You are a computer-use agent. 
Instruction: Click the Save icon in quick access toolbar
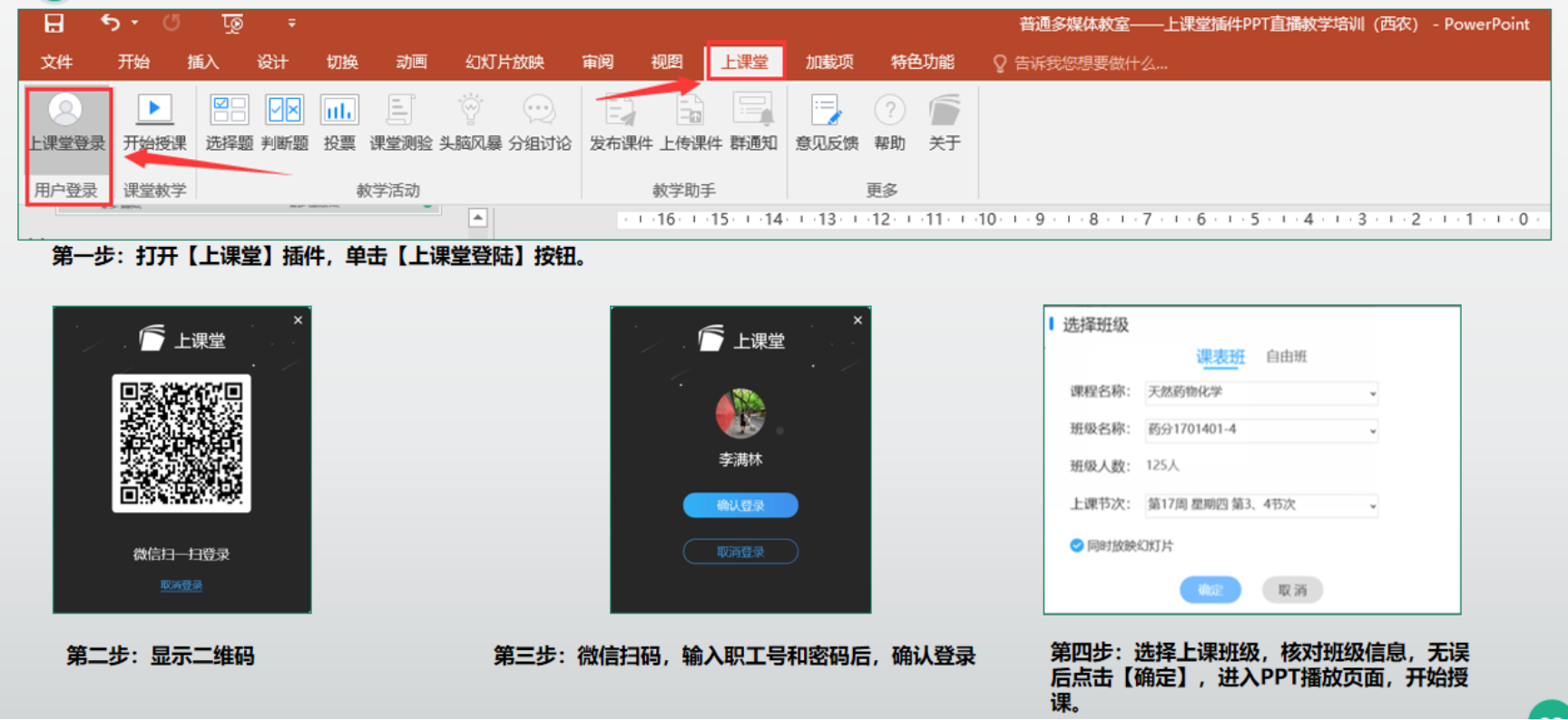click(x=54, y=24)
